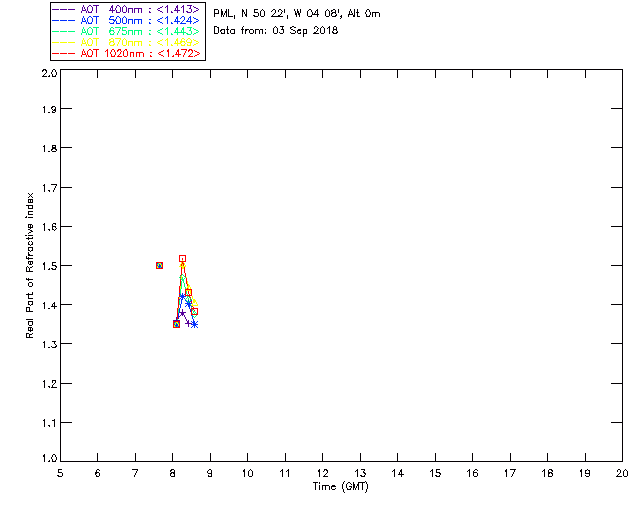Screen dimensions: 640x512
Task: Click the 1.9 tick label on y-axis
Action: (x=49, y=109)
